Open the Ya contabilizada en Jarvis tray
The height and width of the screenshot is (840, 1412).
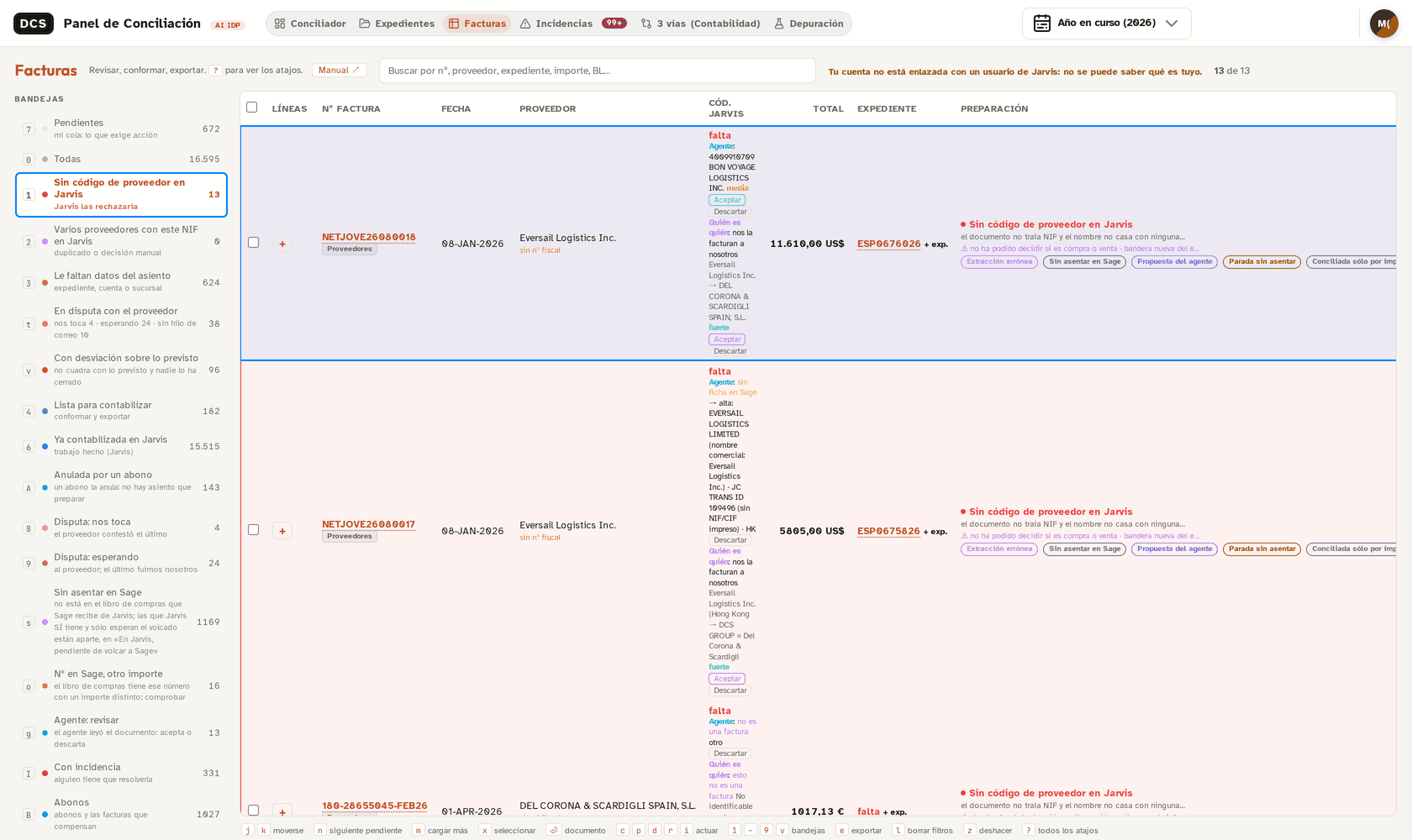click(x=121, y=446)
